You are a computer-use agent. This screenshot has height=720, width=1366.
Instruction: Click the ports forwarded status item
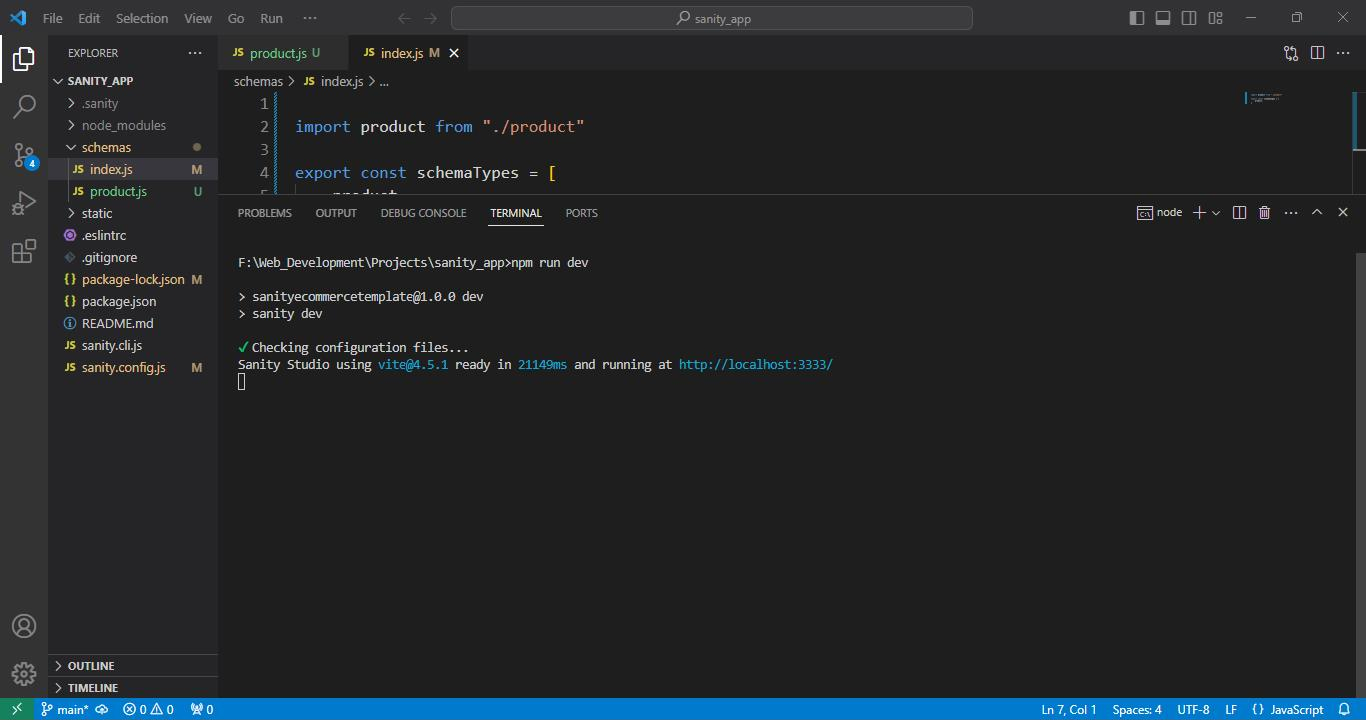(201, 709)
